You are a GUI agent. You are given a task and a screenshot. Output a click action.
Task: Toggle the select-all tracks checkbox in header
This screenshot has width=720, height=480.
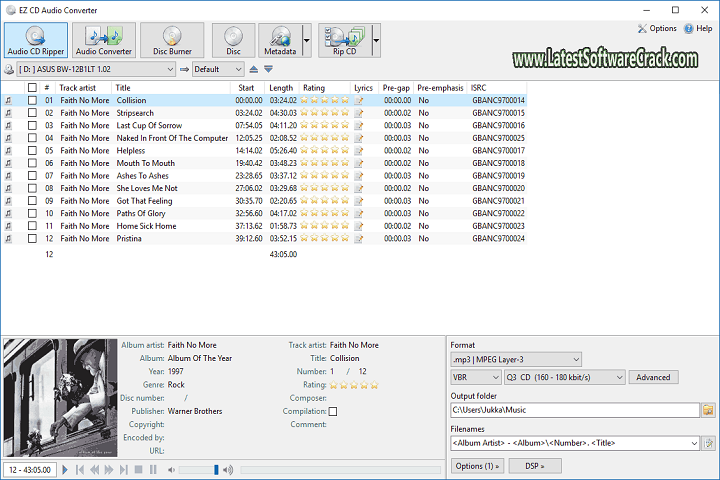pos(32,87)
